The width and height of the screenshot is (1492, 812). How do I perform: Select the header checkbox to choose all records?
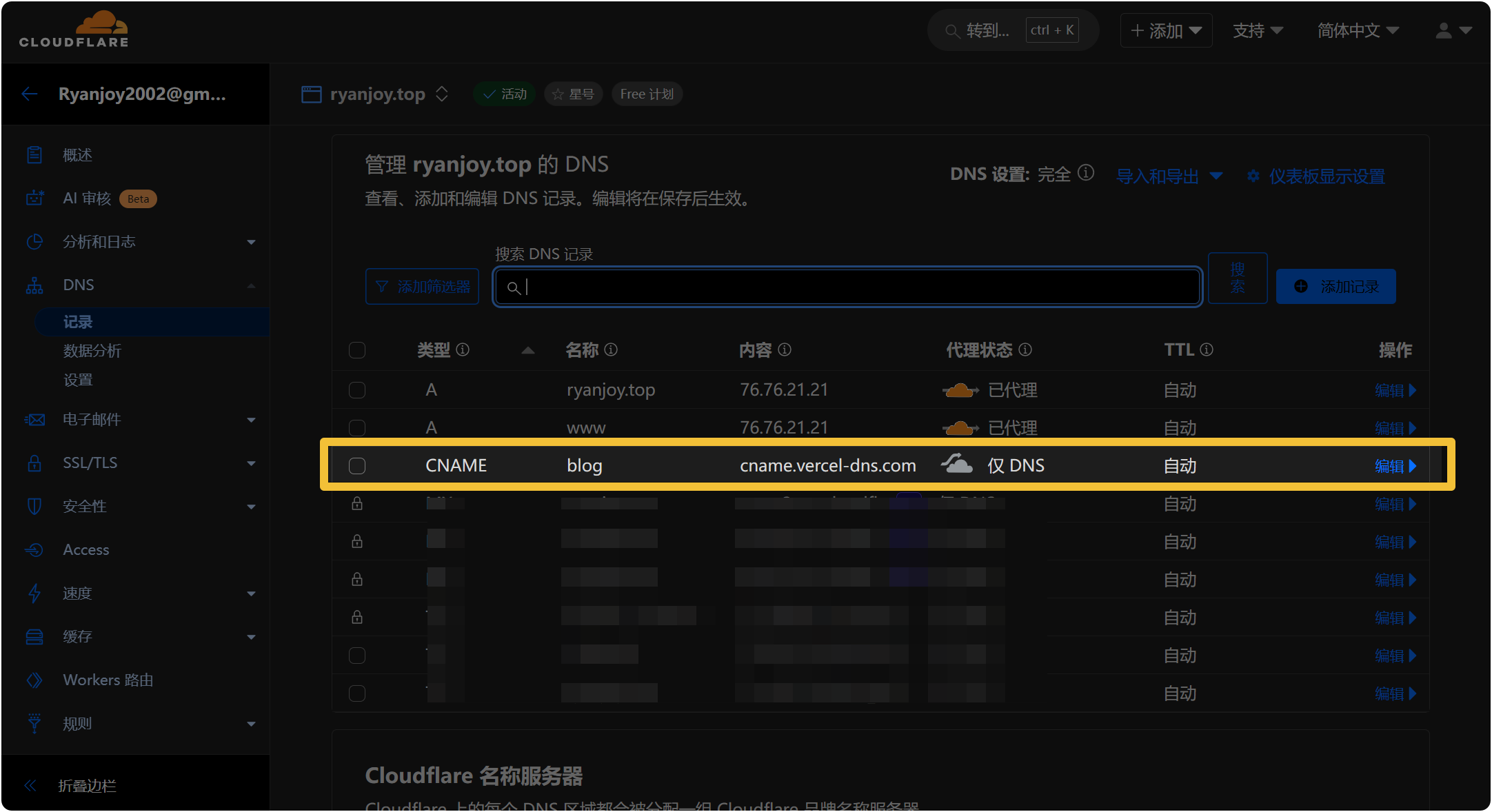[x=357, y=350]
